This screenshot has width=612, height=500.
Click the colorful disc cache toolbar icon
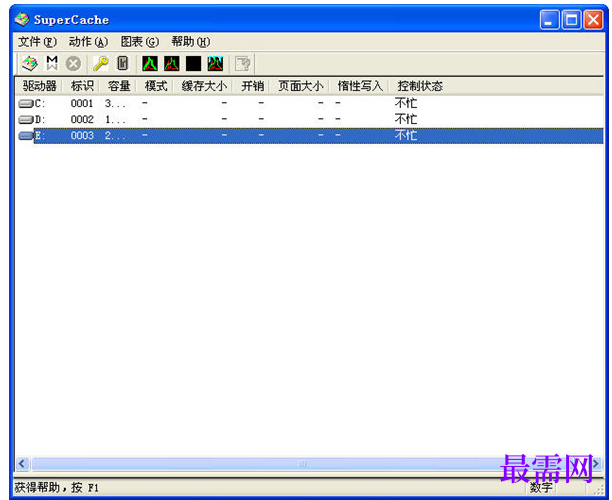30,63
